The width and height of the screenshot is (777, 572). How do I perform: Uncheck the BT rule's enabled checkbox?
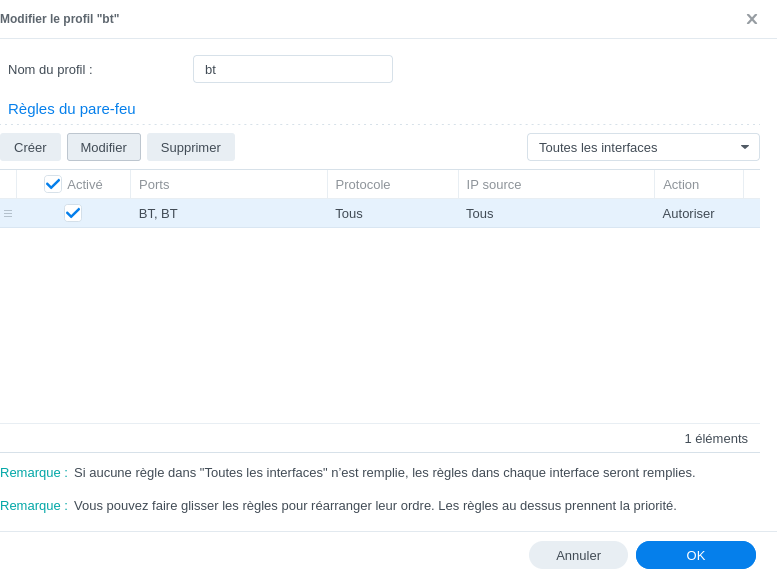coord(73,213)
